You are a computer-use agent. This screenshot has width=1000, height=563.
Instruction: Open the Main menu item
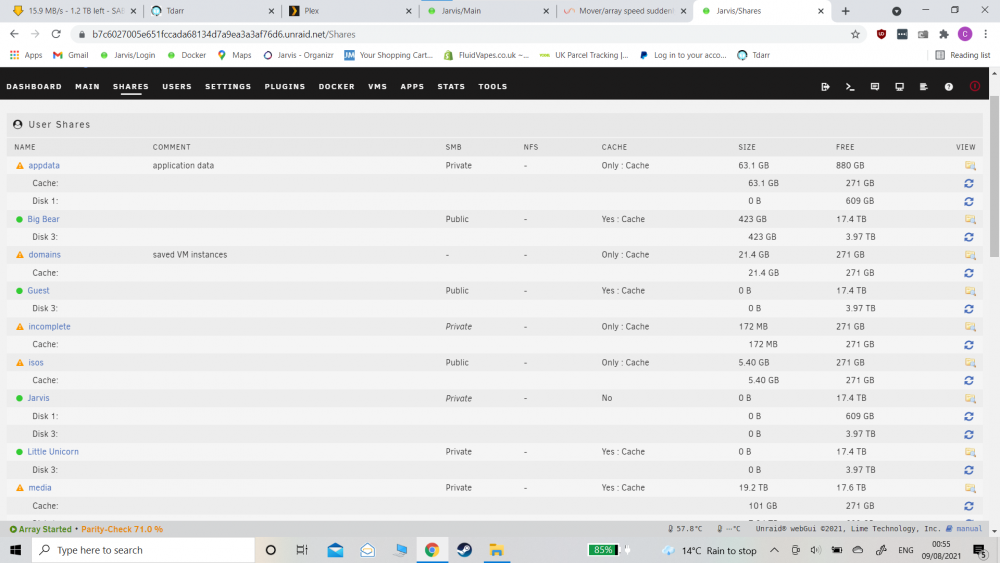coord(87,87)
